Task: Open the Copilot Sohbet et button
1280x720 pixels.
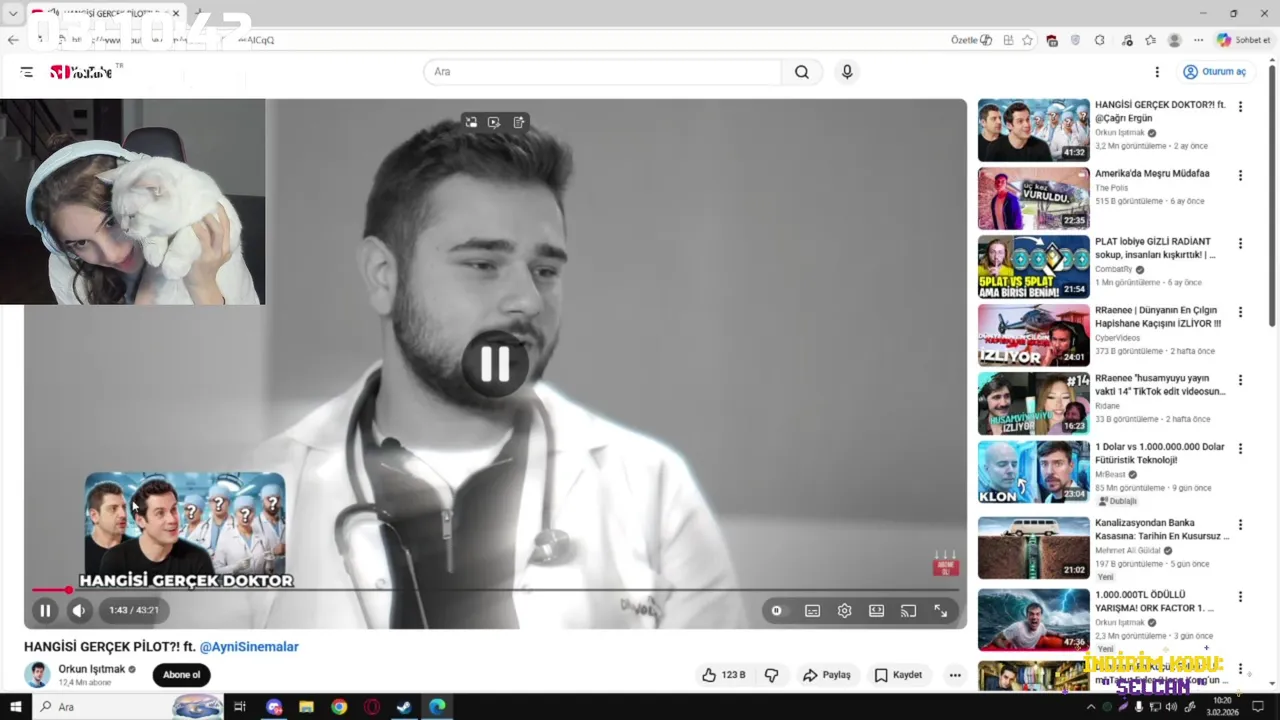Action: click(1243, 40)
